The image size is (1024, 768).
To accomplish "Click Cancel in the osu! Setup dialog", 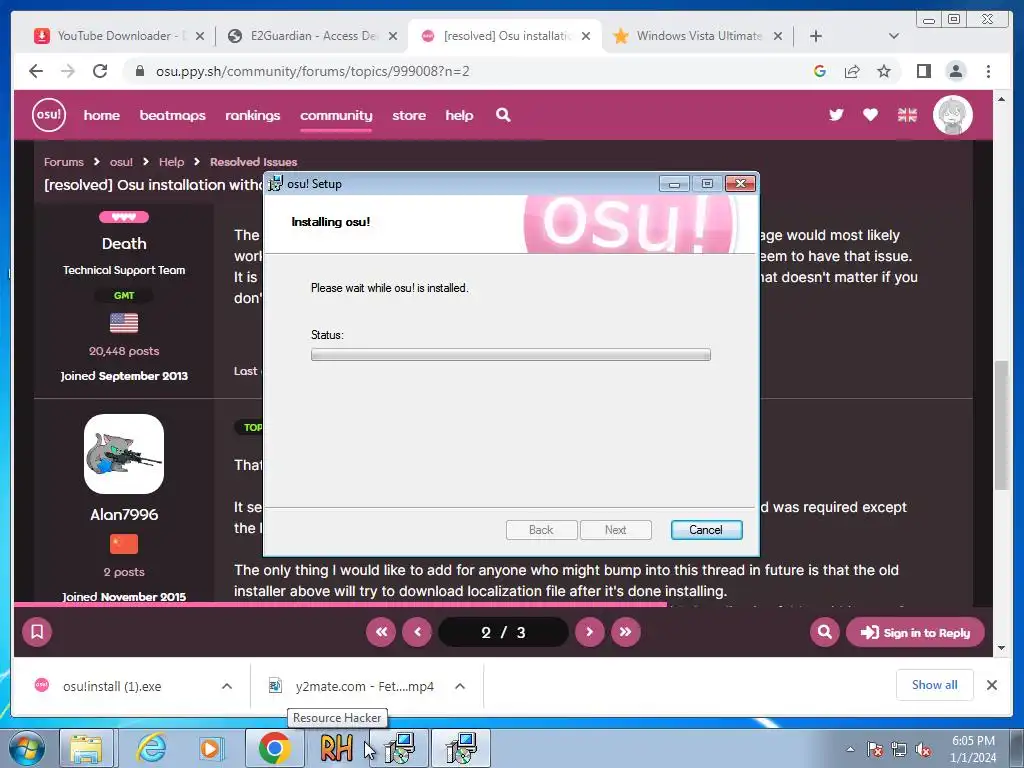I will [x=707, y=530].
